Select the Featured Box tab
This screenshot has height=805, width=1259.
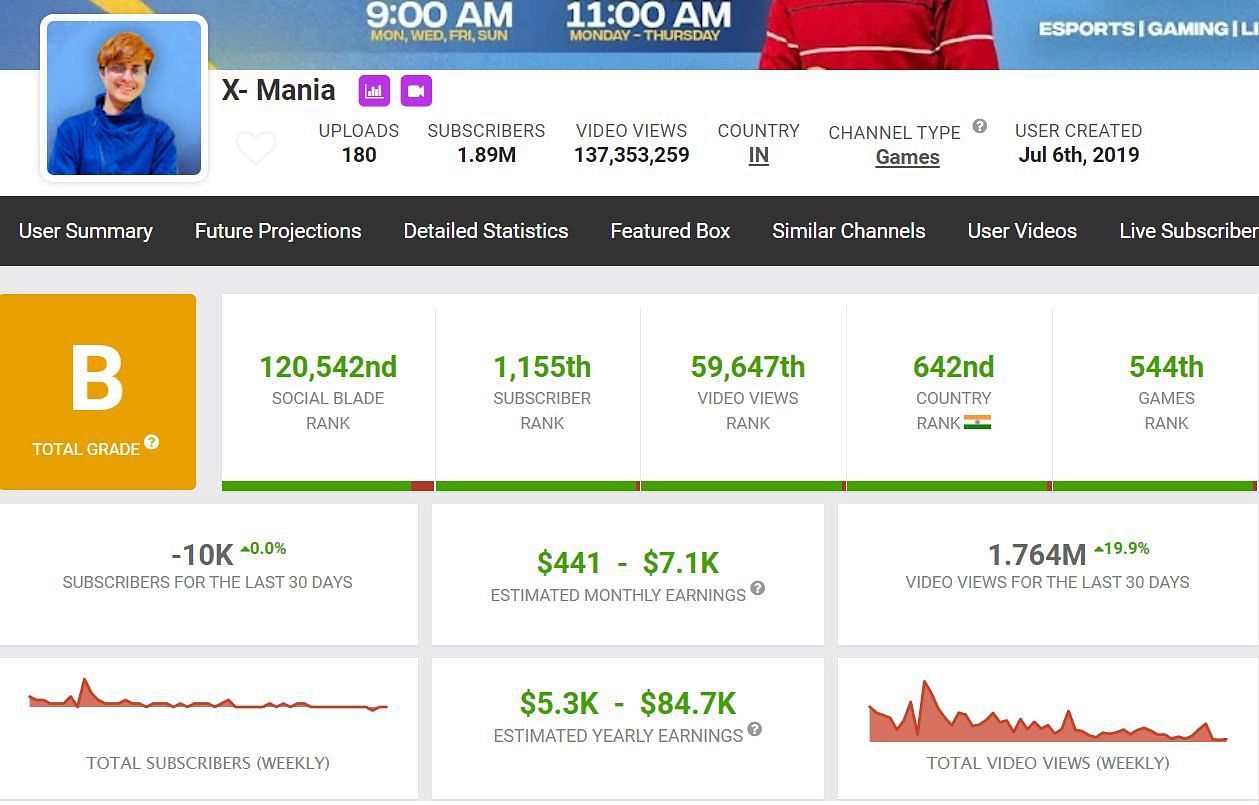(x=670, y=231)
